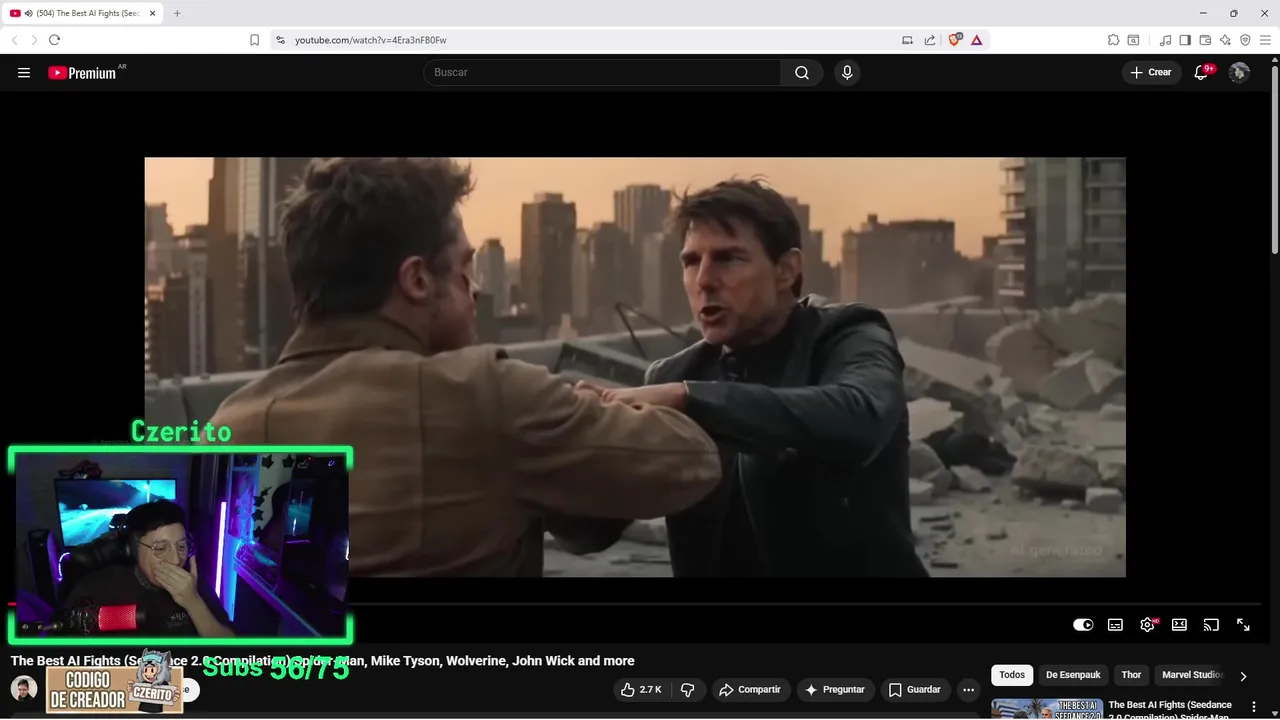Go to YouTube Premium home logo

pyautogui.click(x=84, y=72)
